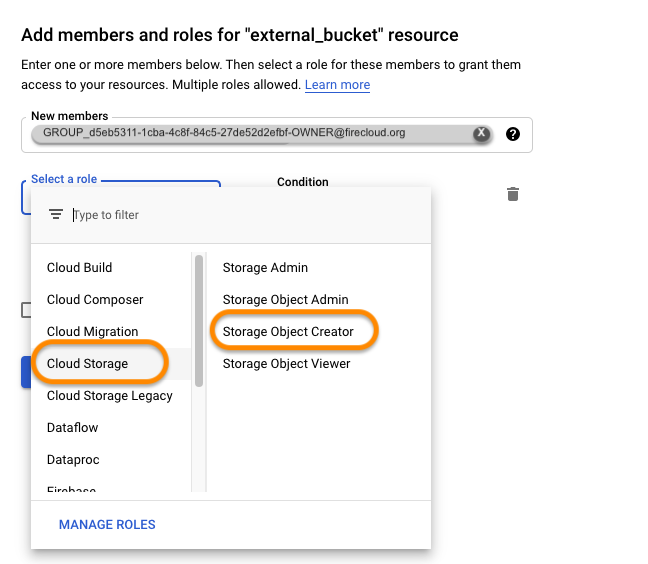Open the help icon beside New members
648x564 pixels.
[x=512, y=134]
